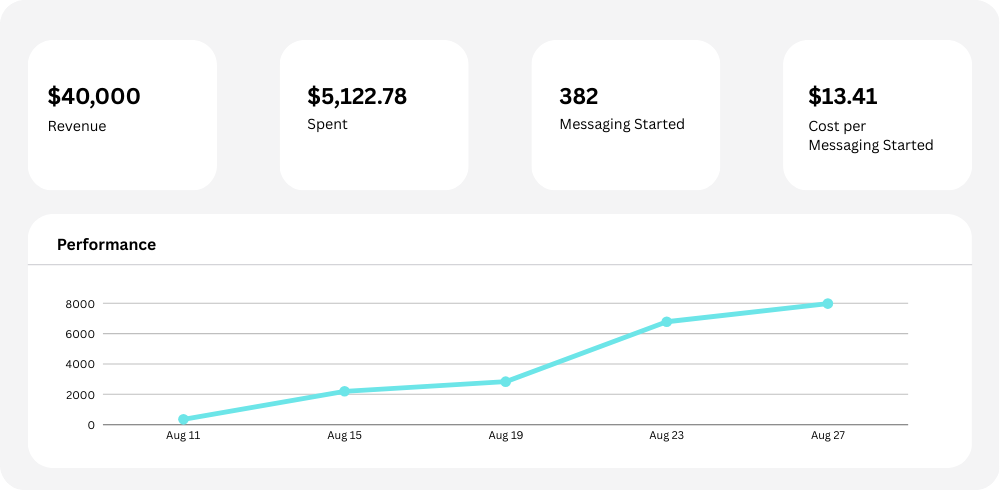Select the Messaging Started label
Image resolution: width=1000 pixels, height=490 pixels.
tap(621, 125)
